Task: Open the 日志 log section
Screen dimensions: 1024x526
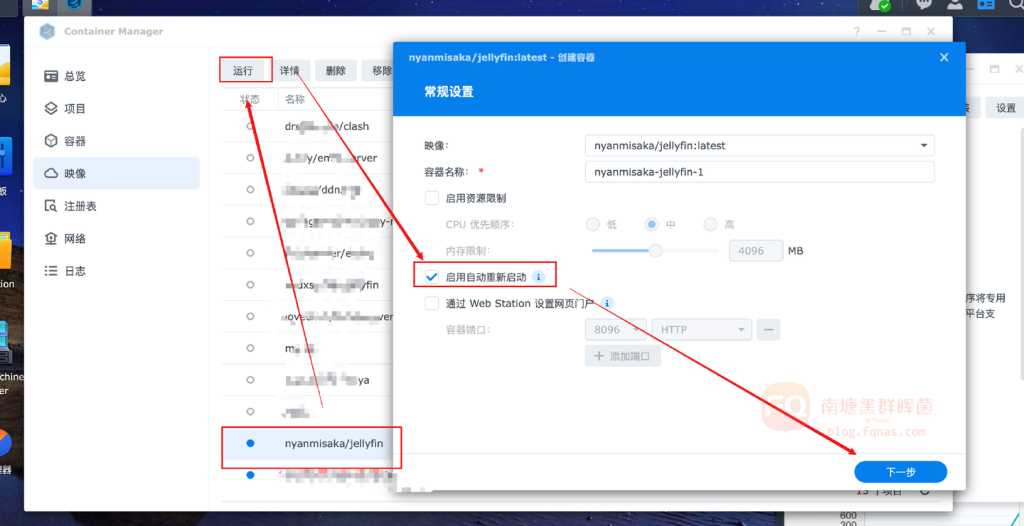Action: click(x=74, y=271)
